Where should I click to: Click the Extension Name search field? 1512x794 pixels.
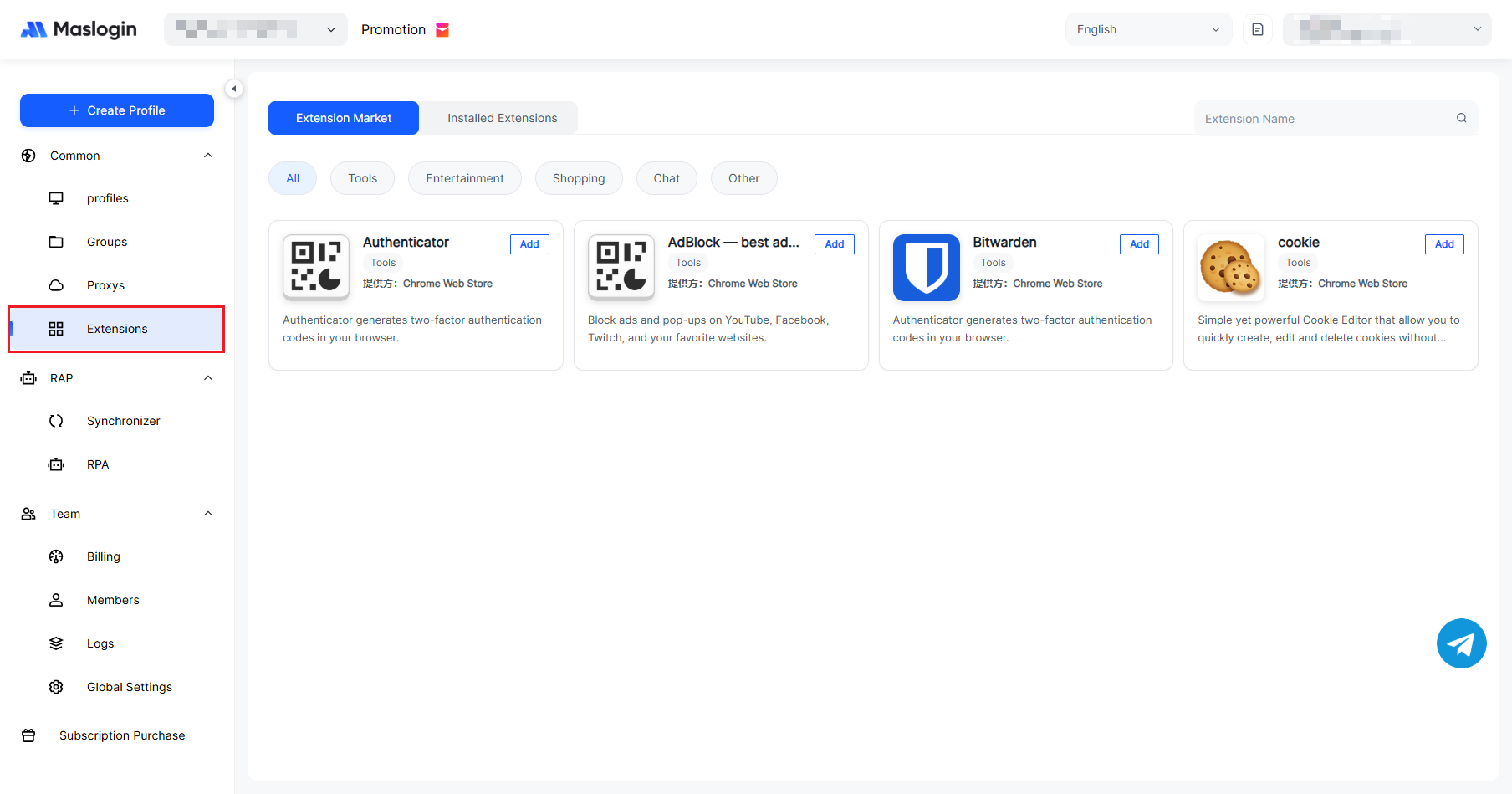(x=1326, y=119)
